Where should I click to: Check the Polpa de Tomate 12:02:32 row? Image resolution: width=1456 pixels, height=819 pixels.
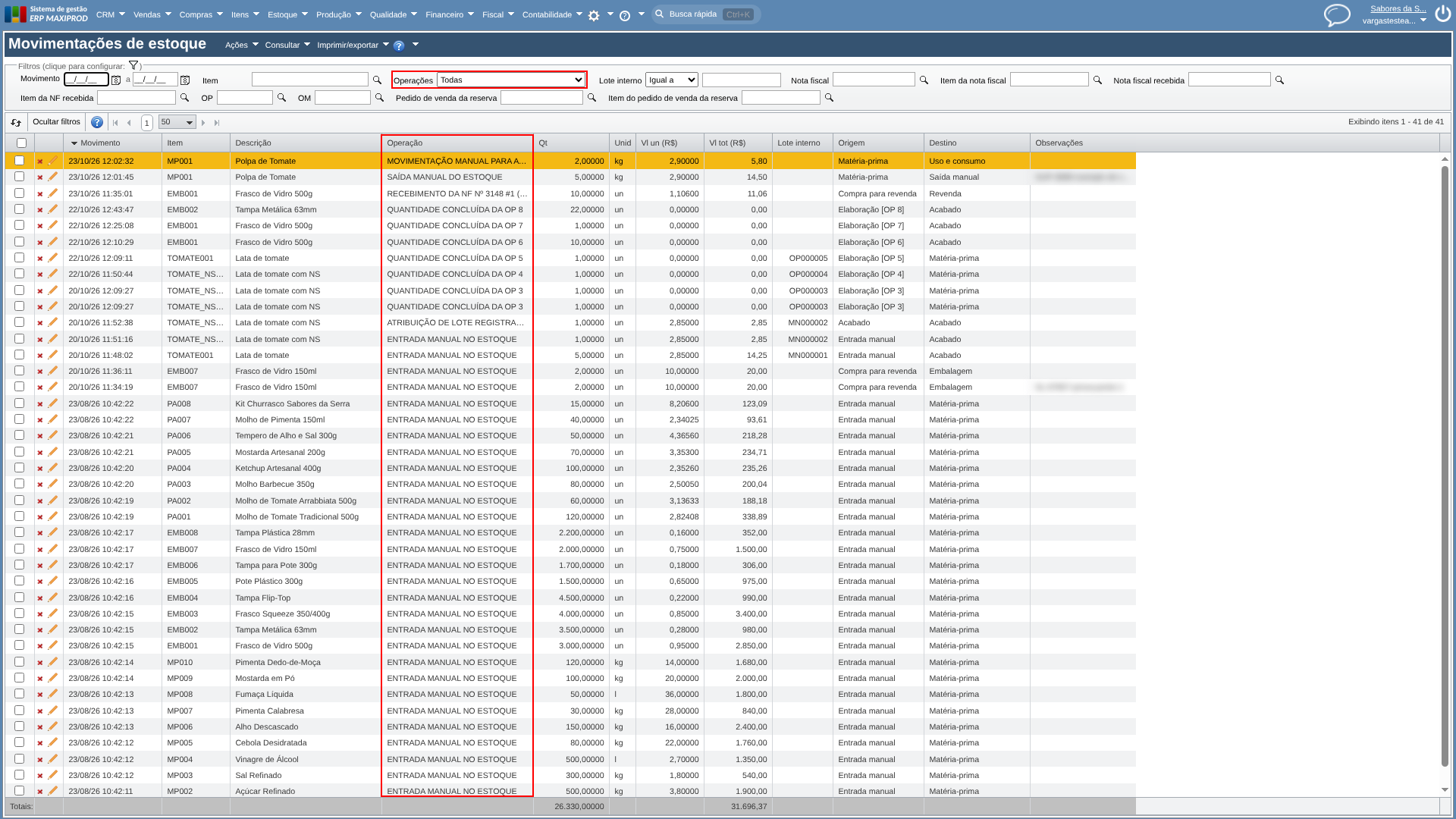20,161
